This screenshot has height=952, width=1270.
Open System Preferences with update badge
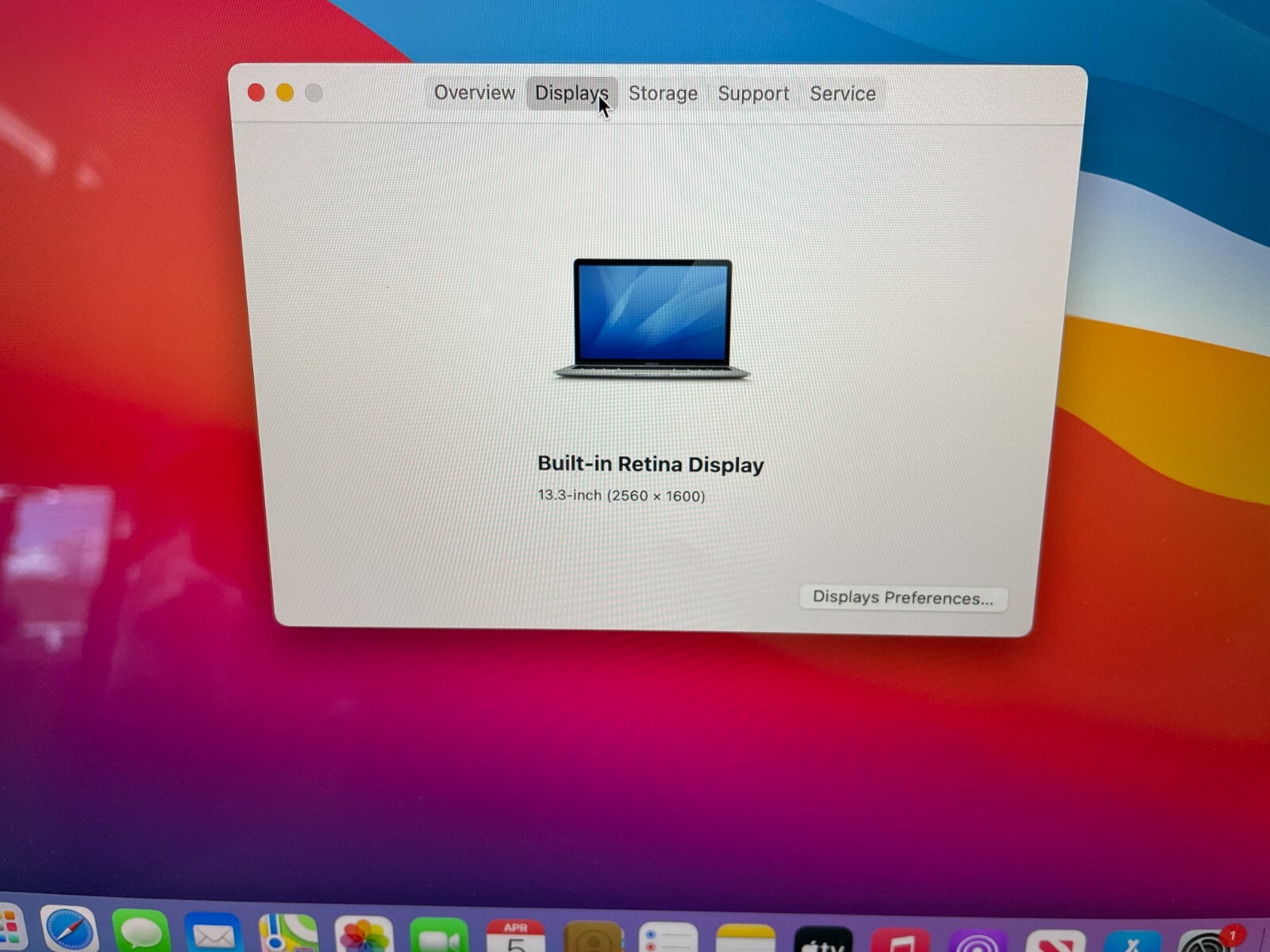tap(1209, 939)
